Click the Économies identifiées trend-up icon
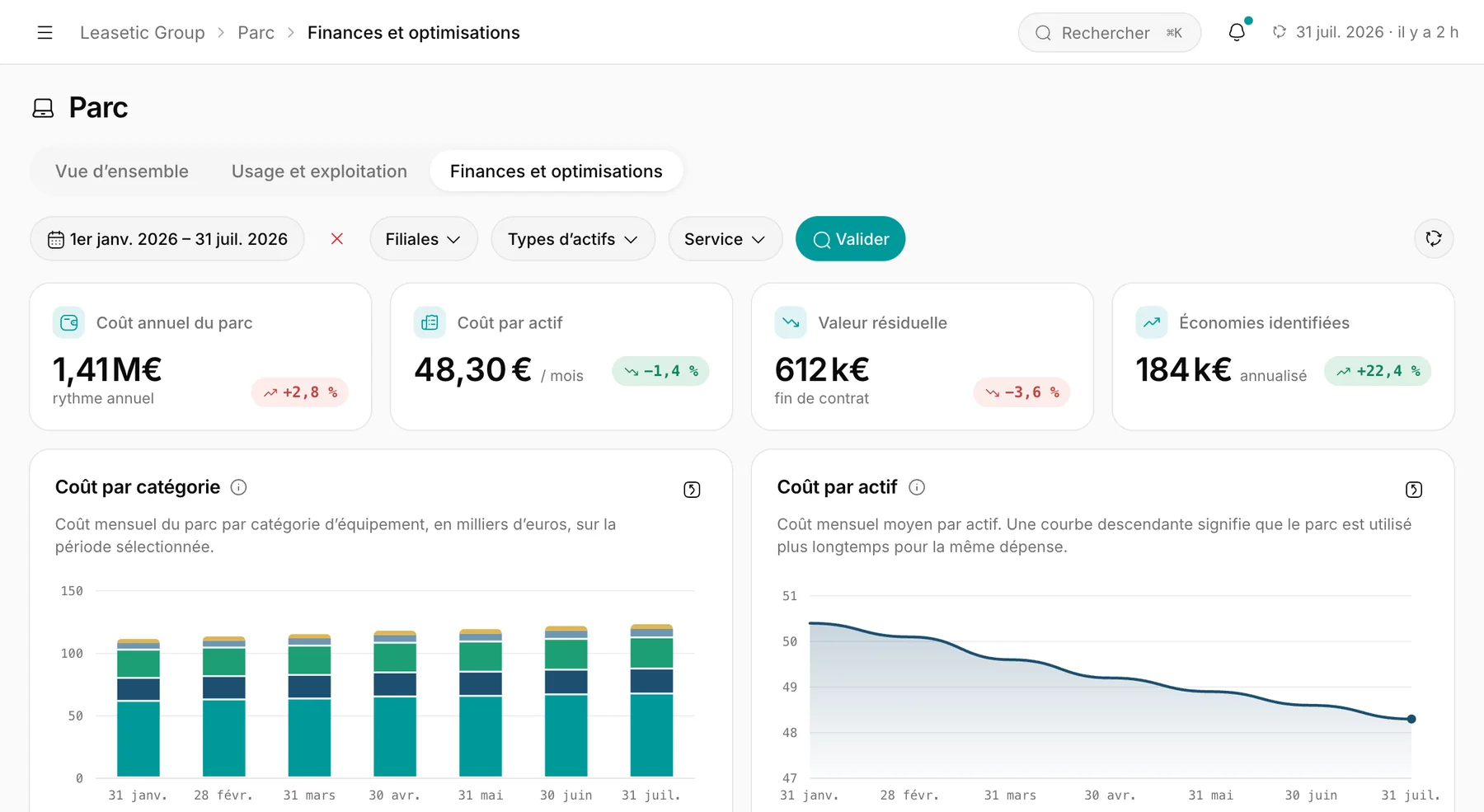The height and width of the screenshot is (812, 1484). tap(1152, 322)
